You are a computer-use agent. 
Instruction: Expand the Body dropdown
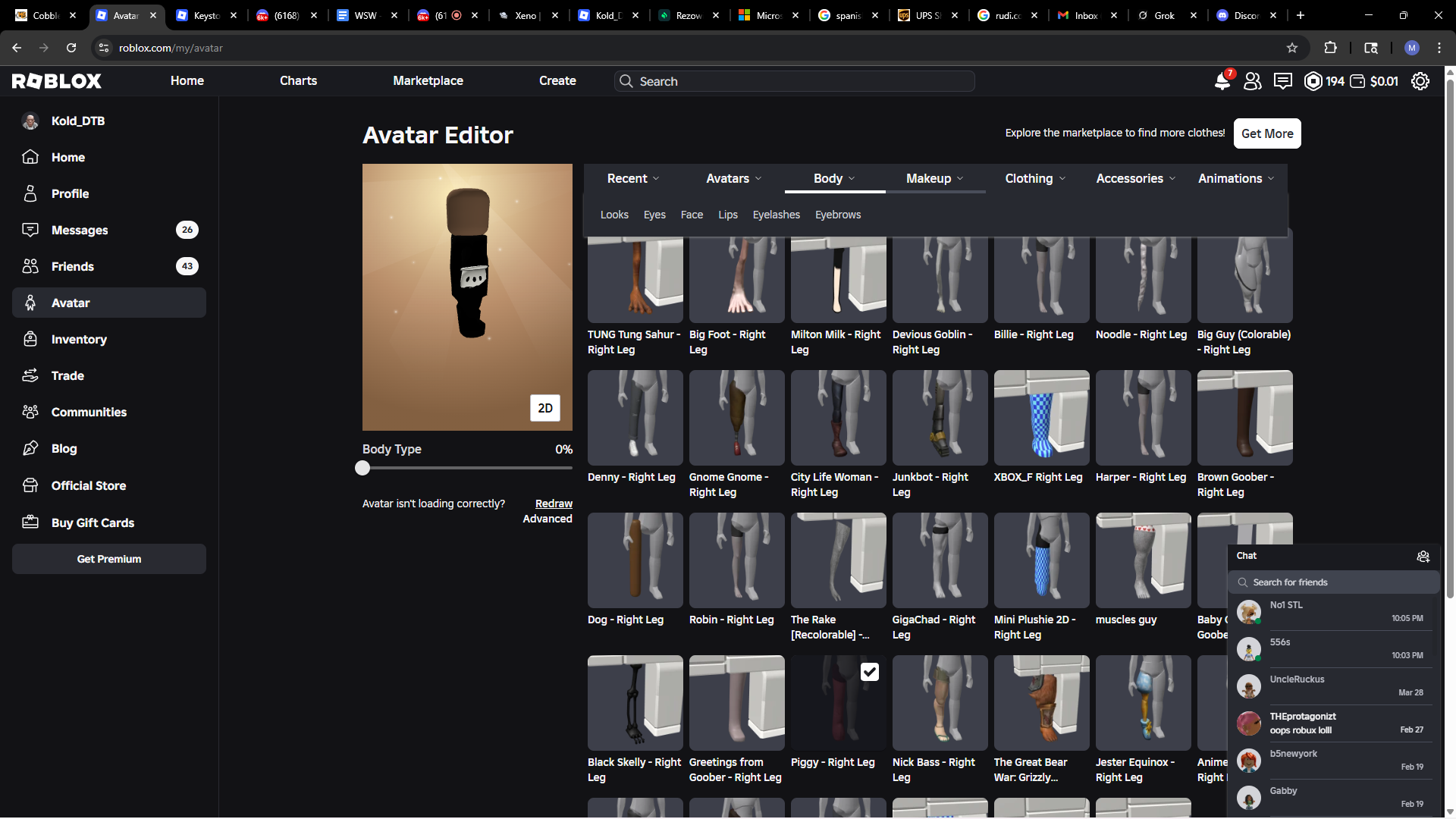coord(834,178)
